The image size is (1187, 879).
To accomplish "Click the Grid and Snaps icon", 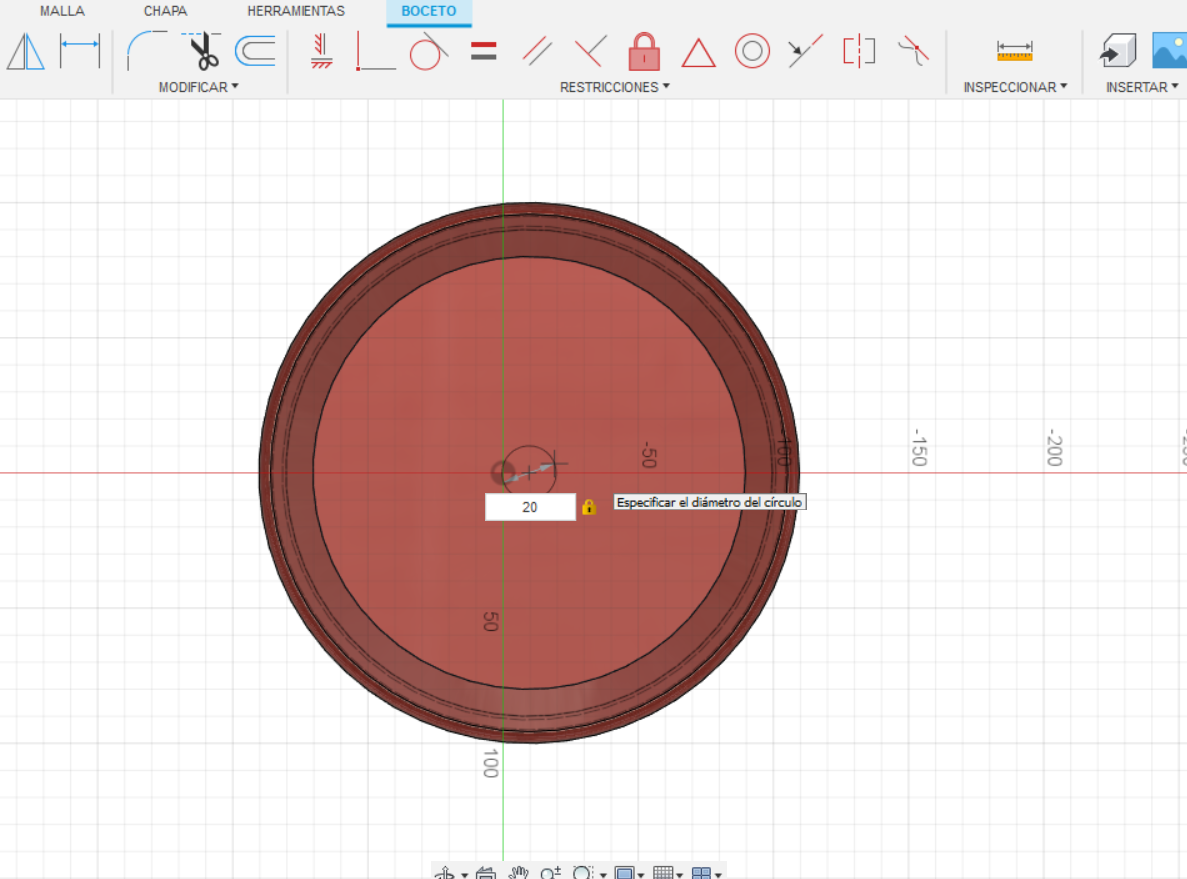I will [x=663, y=873].
